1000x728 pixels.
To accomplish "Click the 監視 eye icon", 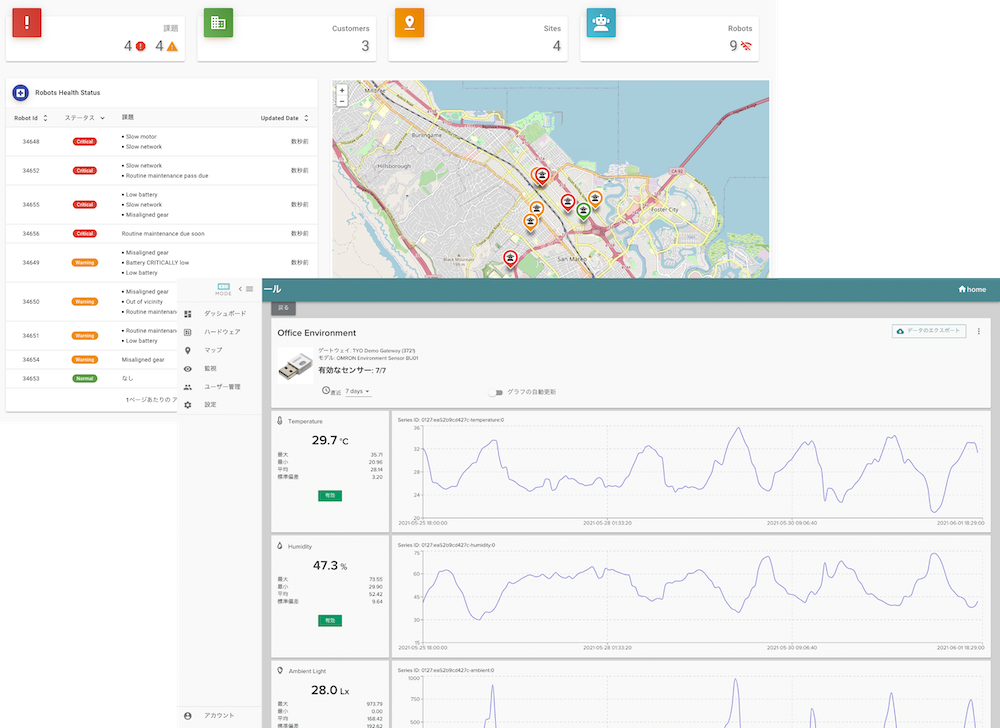I will (x=188, y=369).
